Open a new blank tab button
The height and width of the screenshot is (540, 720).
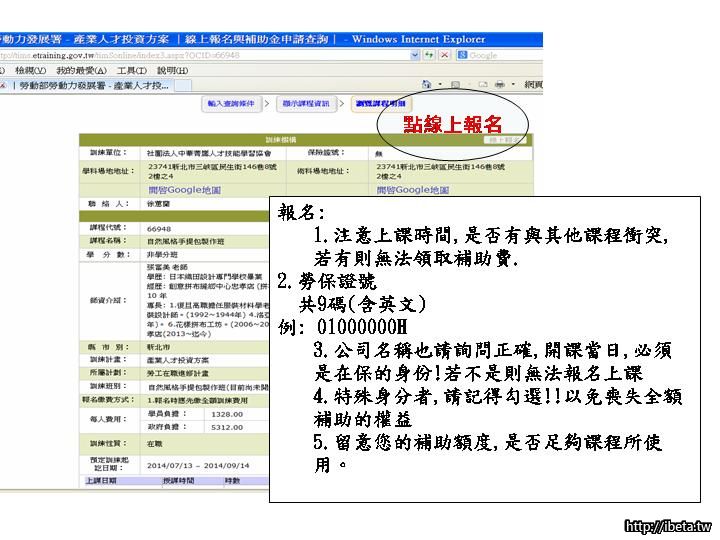(182, 87)
